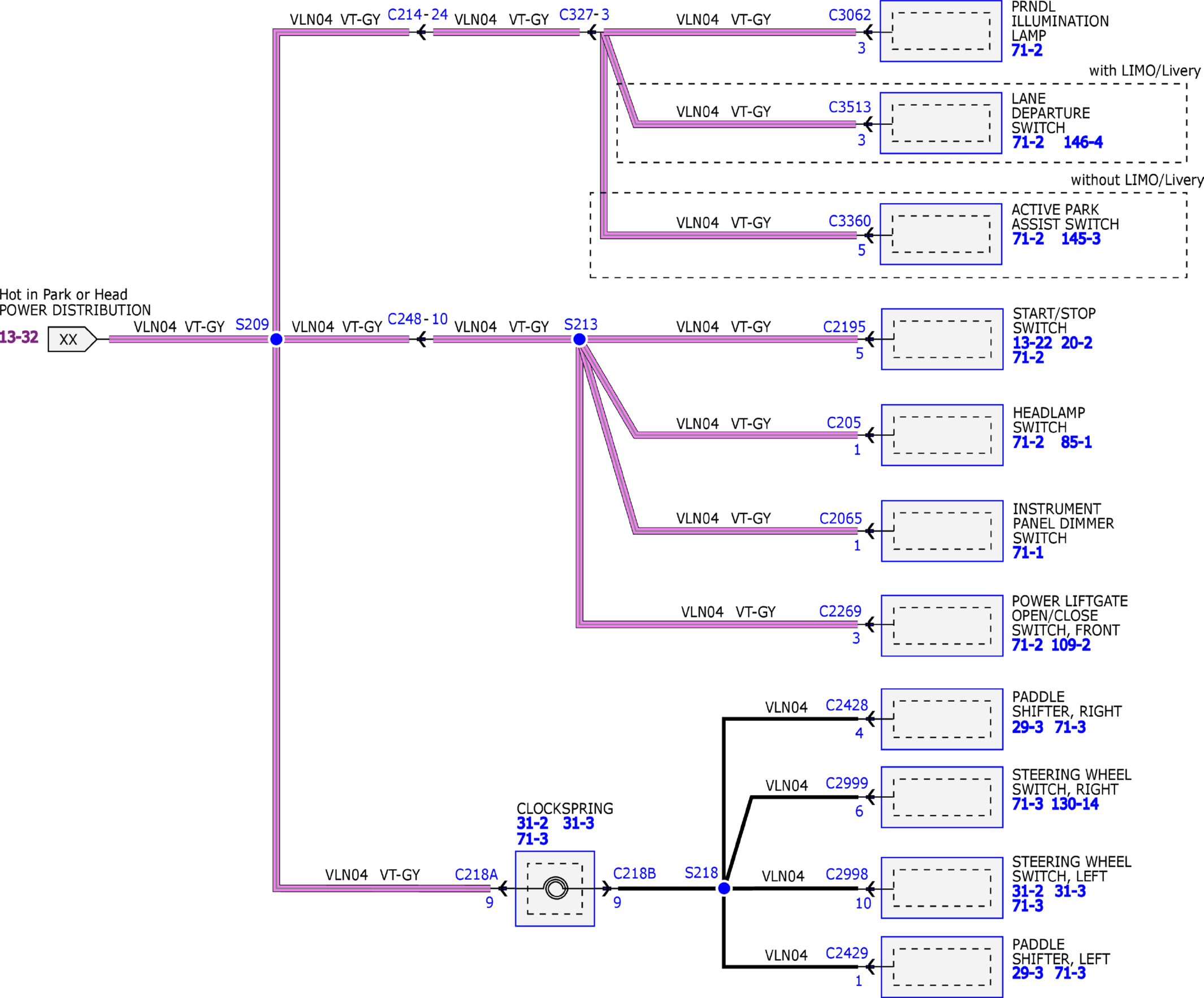Click connector label C2428
Viewport: 1204px width, 998px height.
pyautogui.click(x=847, y=705)
